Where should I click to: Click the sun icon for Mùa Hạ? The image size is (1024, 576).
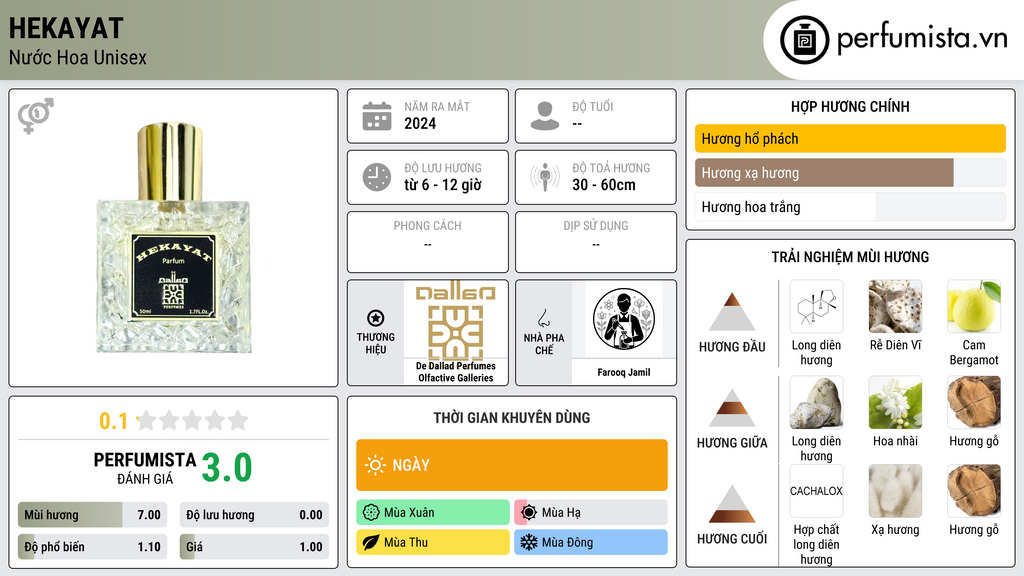pos(529,513)
